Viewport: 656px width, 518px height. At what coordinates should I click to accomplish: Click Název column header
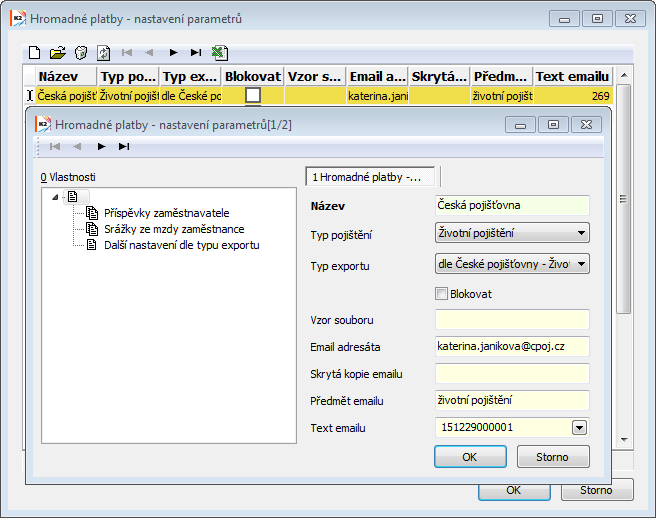pos(66,77)
